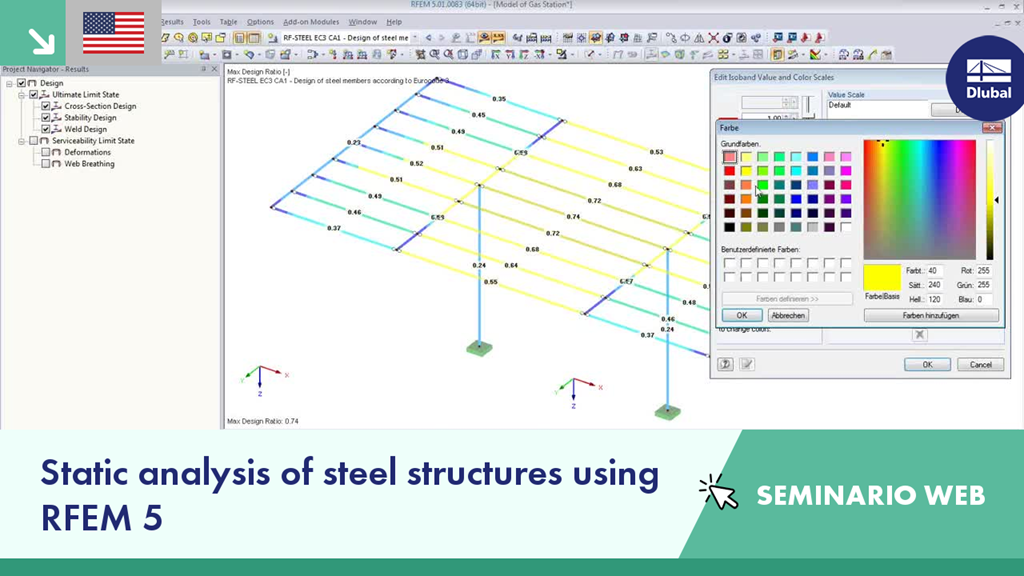Select the black basic color swatch

click(729, 227)
